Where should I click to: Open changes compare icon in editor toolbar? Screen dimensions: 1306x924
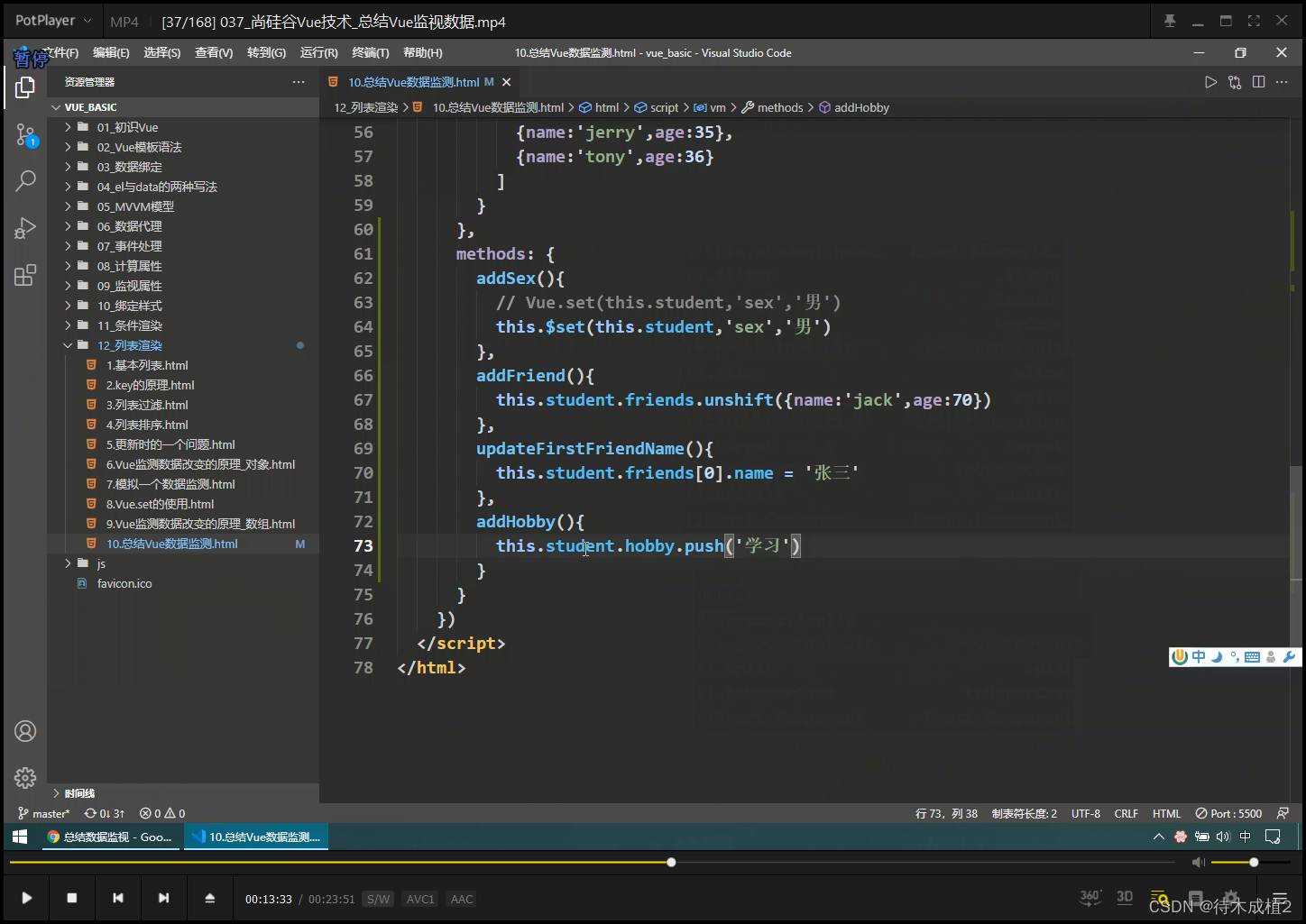click(1235, 82)
